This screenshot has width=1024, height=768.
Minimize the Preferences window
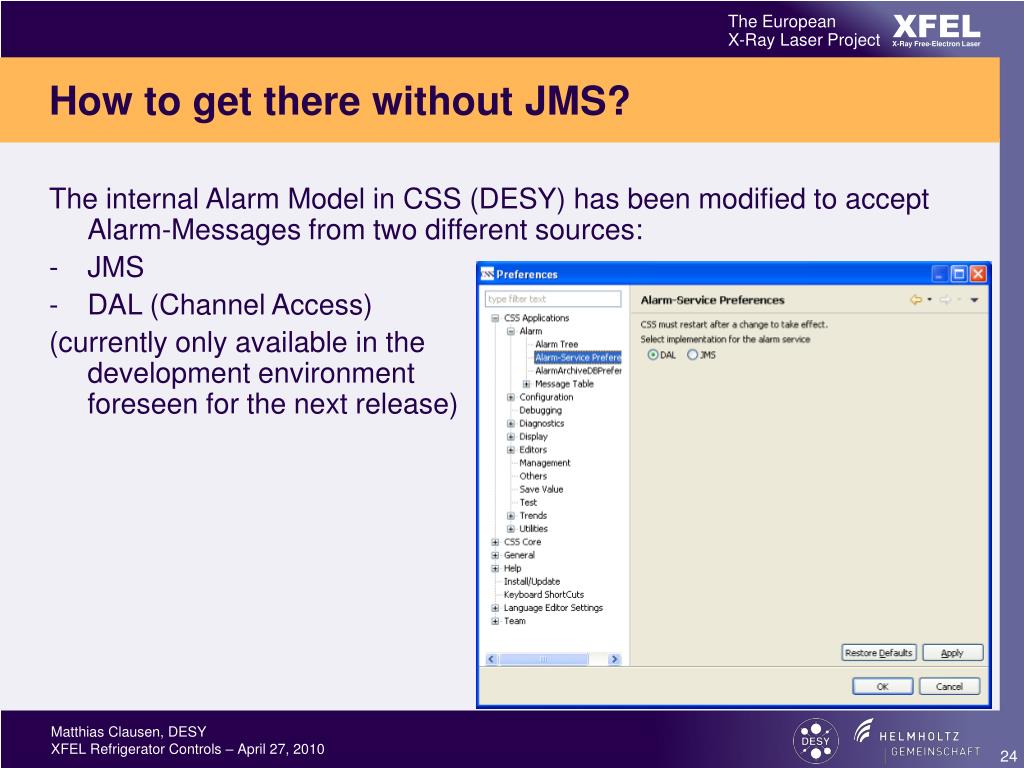[x=939, y=274]
